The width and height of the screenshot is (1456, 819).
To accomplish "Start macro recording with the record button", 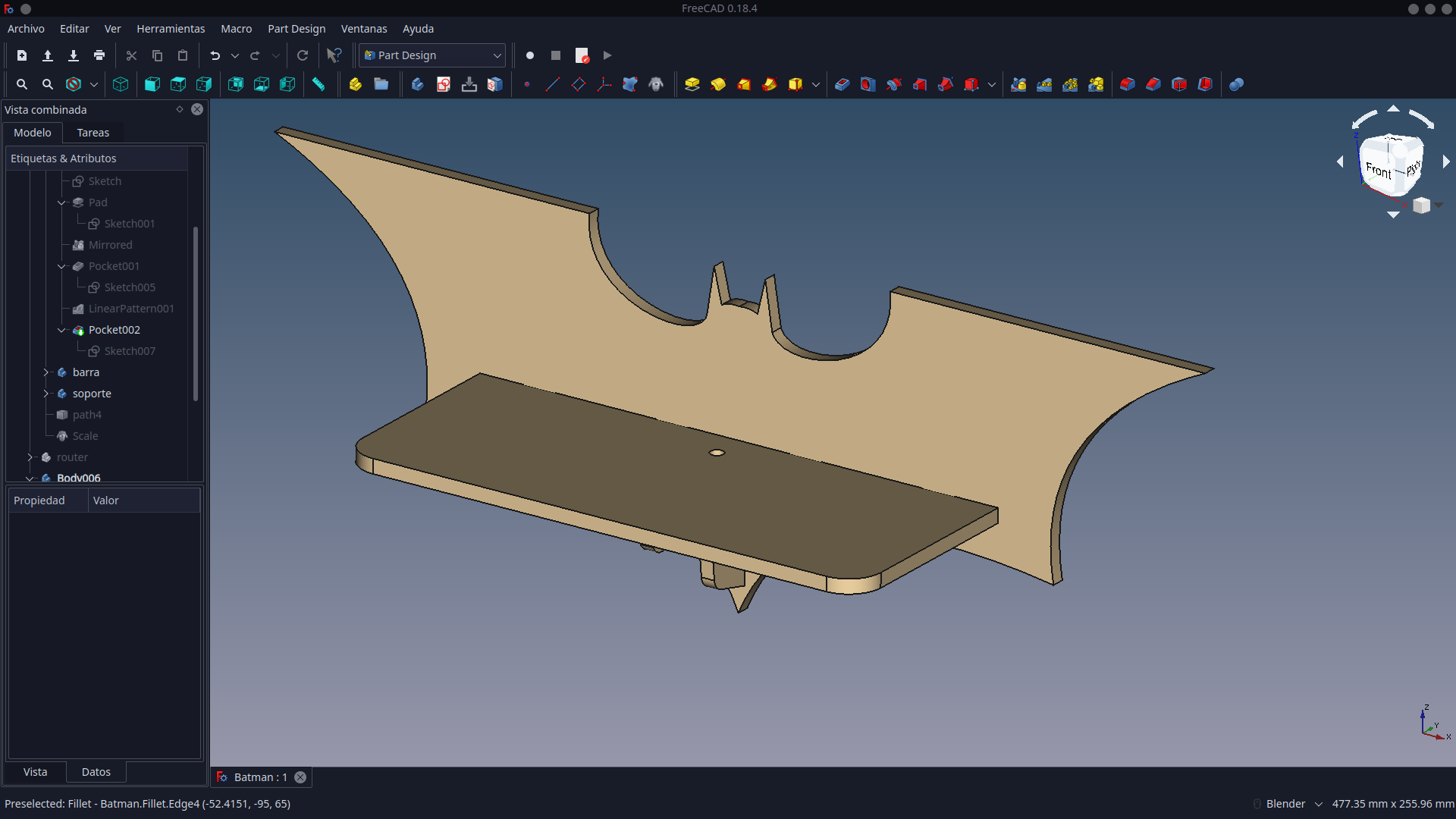I will coord(530,55).
